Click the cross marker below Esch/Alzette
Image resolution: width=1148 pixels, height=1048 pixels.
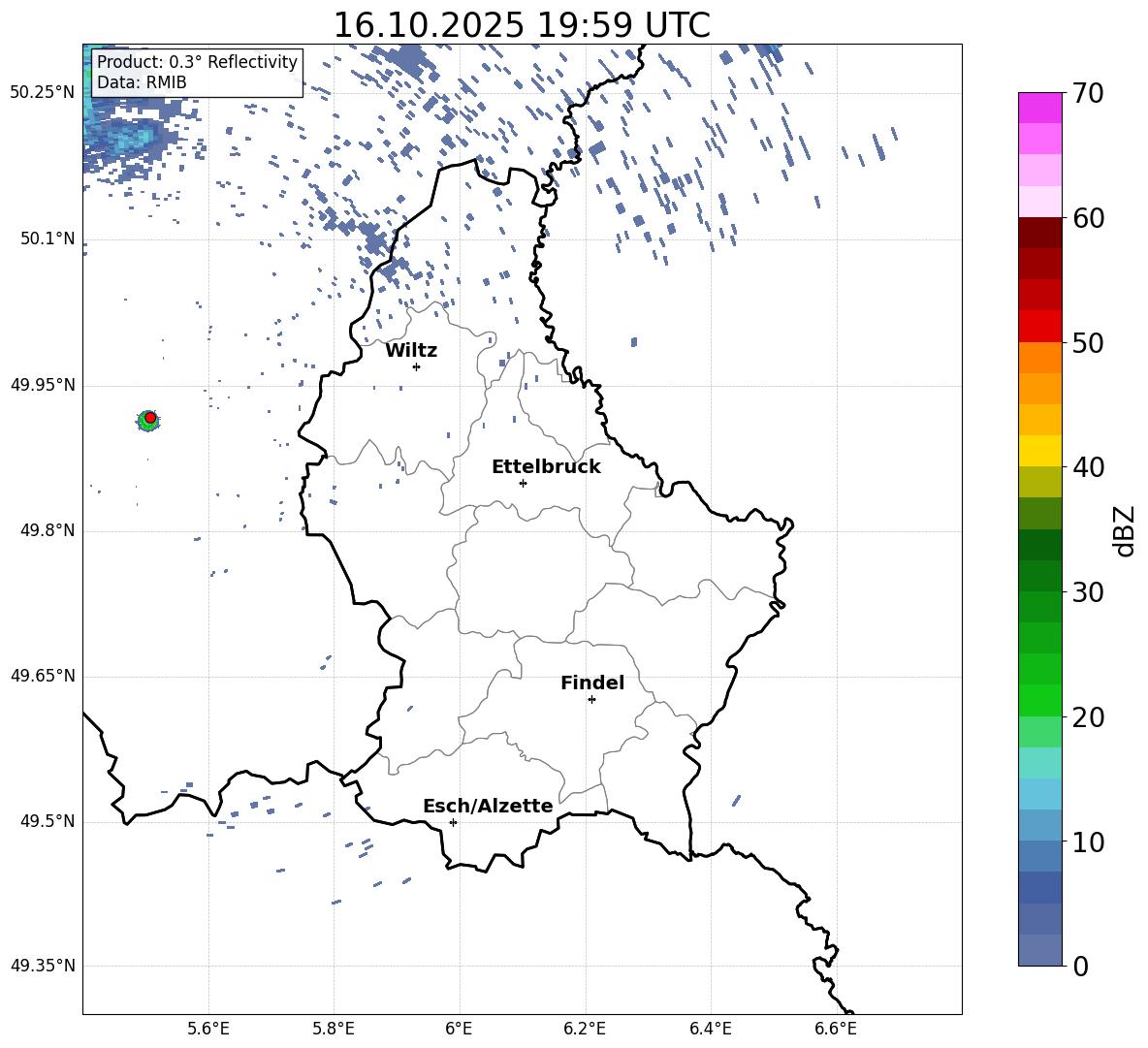click(x=453, y=822)
